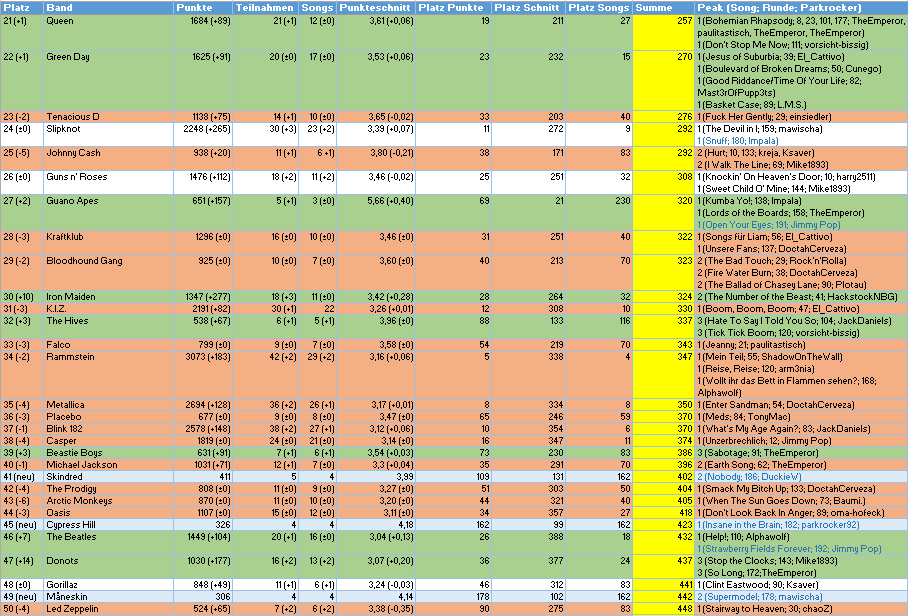The image size is (908, 616).
Task: Select the 'Green Day' band cell
Action: click(x=108, y=80)
